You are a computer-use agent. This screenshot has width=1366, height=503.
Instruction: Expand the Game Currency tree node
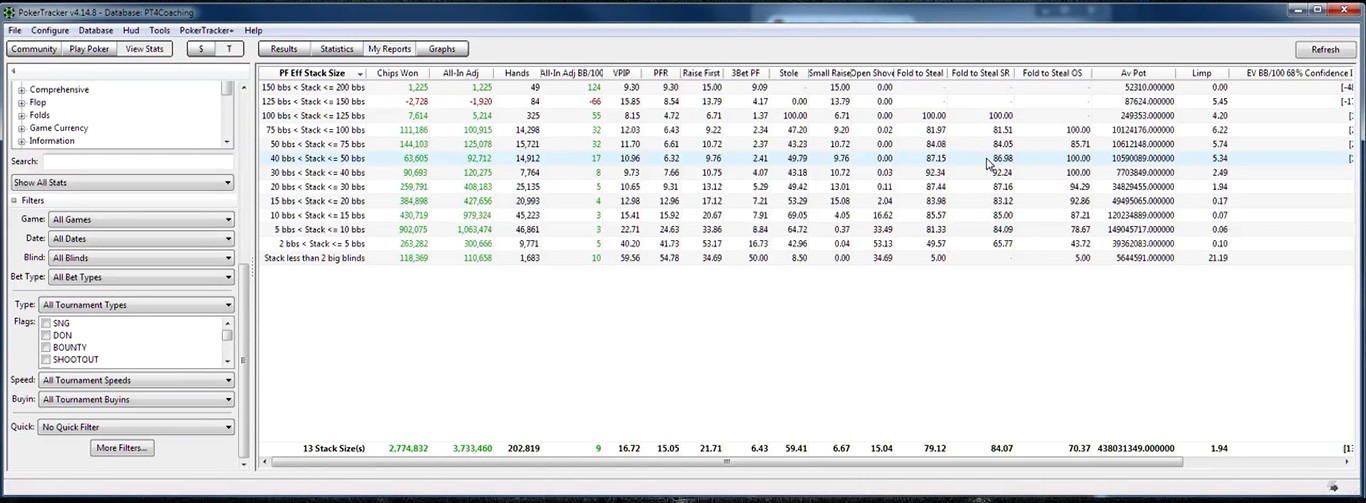22,128
